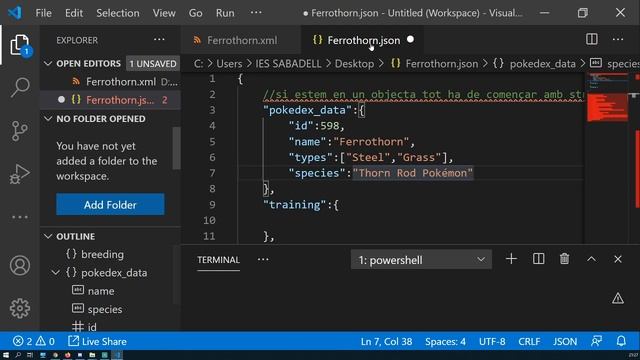Open the Run and Debug view
Screen dimensions: 640x360
tap(20, 174)
